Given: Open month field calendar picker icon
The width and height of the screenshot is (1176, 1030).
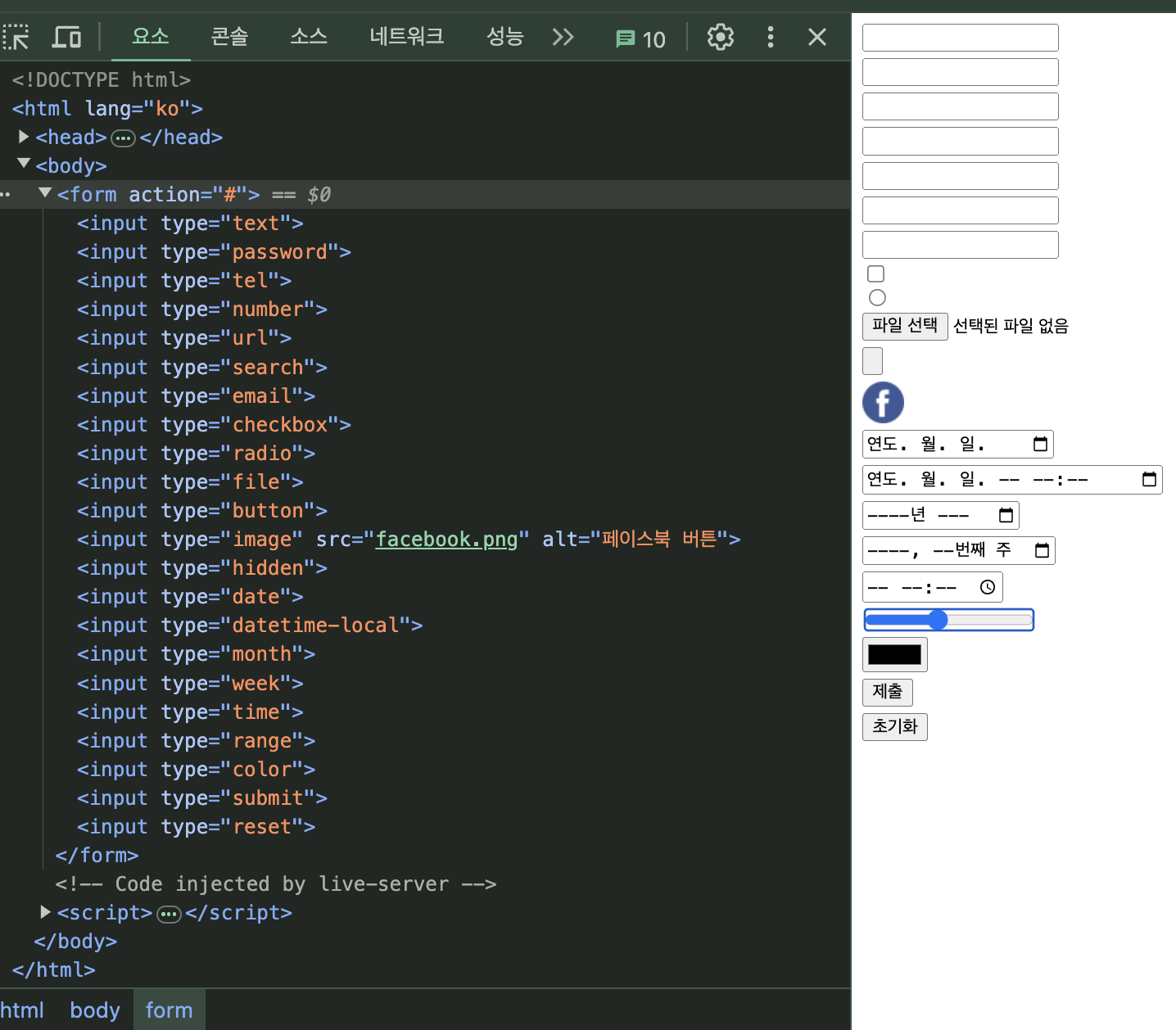Looking at the screenshot, I should pos(1006,515).
